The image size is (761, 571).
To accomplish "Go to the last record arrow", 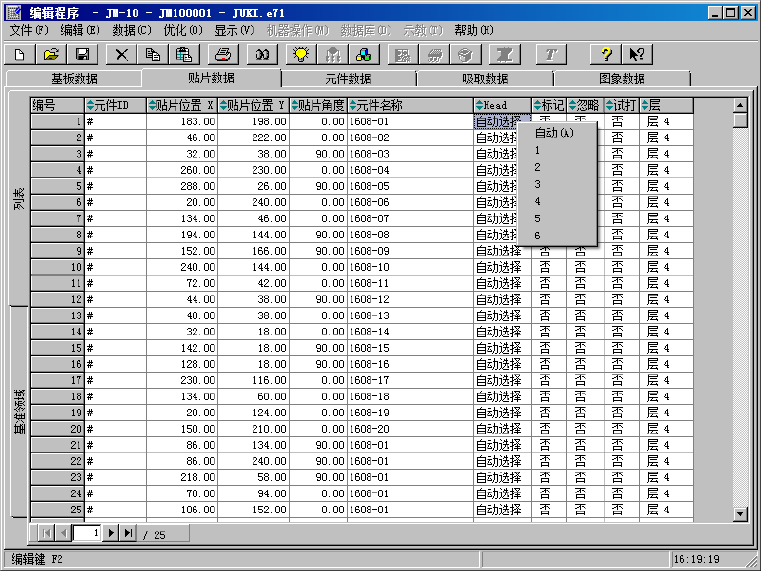I will [x=128, y=533].
